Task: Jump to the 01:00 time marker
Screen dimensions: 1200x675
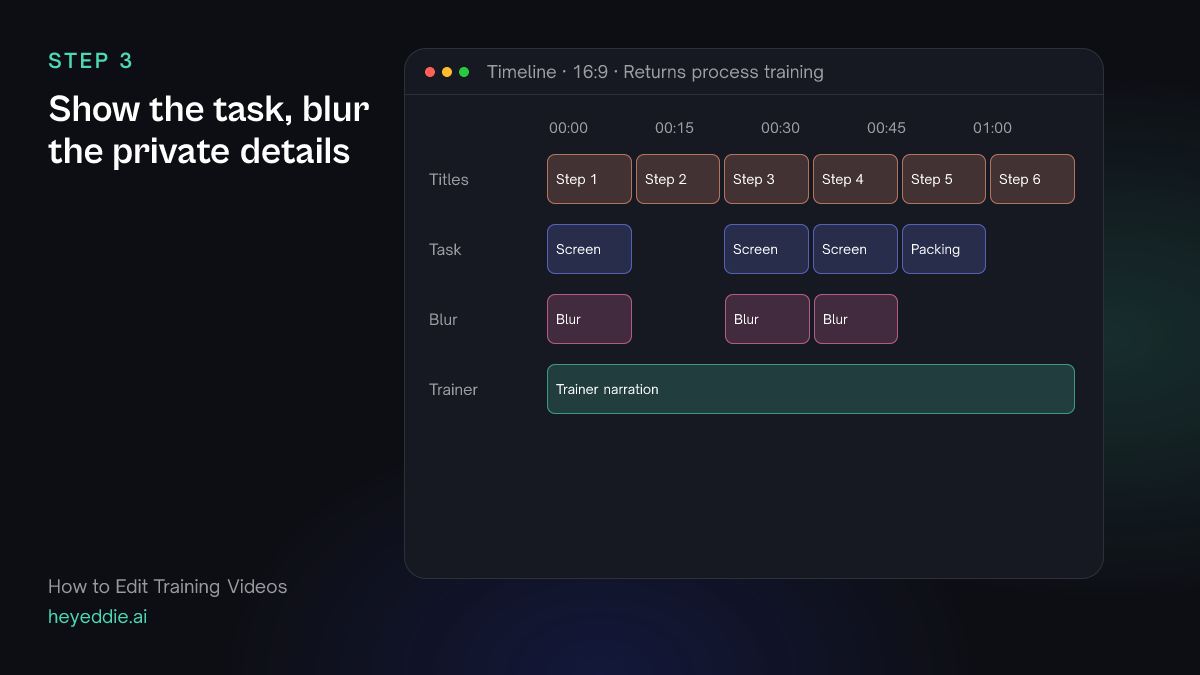Action: 992,128
